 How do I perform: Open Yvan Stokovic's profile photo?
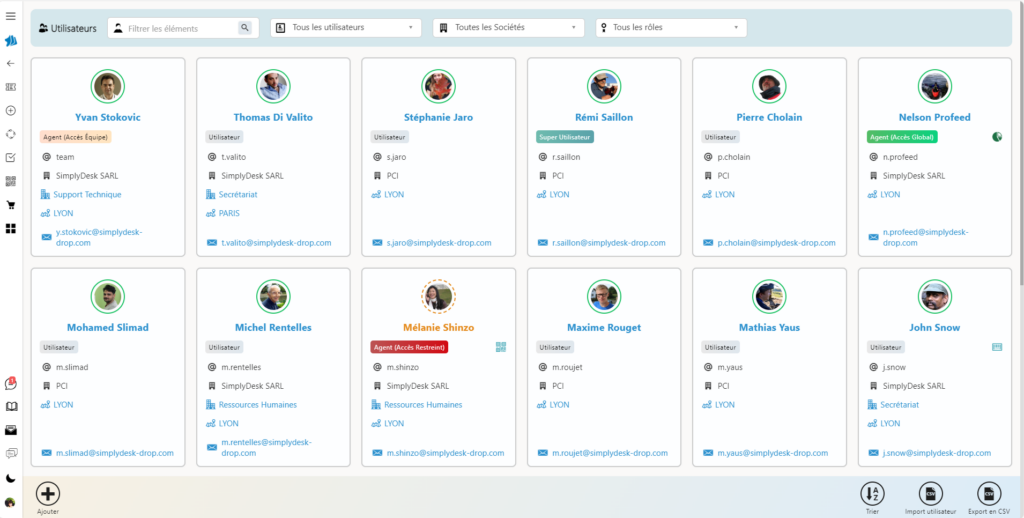click(x=108, y=87)
